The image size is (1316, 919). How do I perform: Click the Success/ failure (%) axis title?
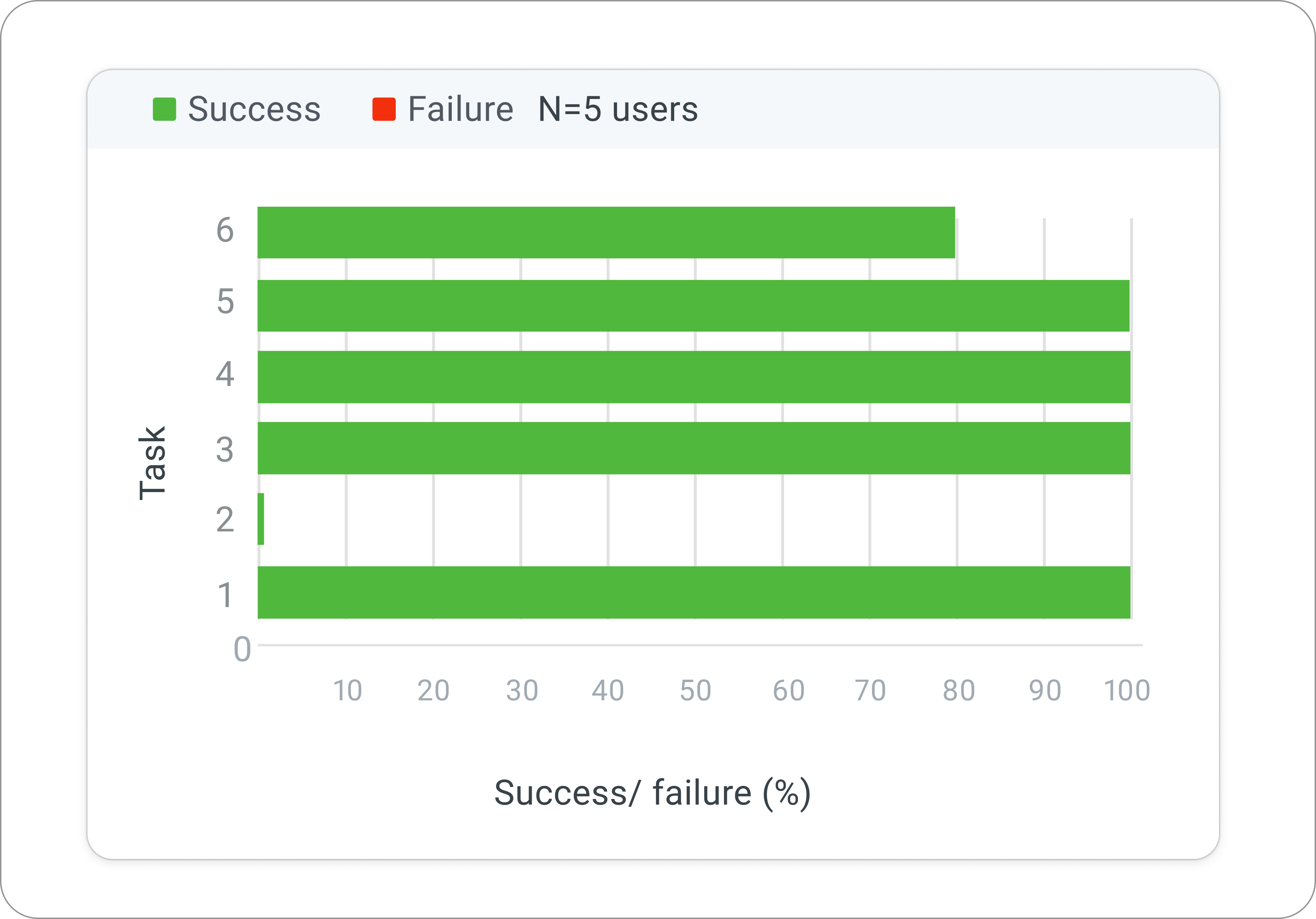click(652, 793)
